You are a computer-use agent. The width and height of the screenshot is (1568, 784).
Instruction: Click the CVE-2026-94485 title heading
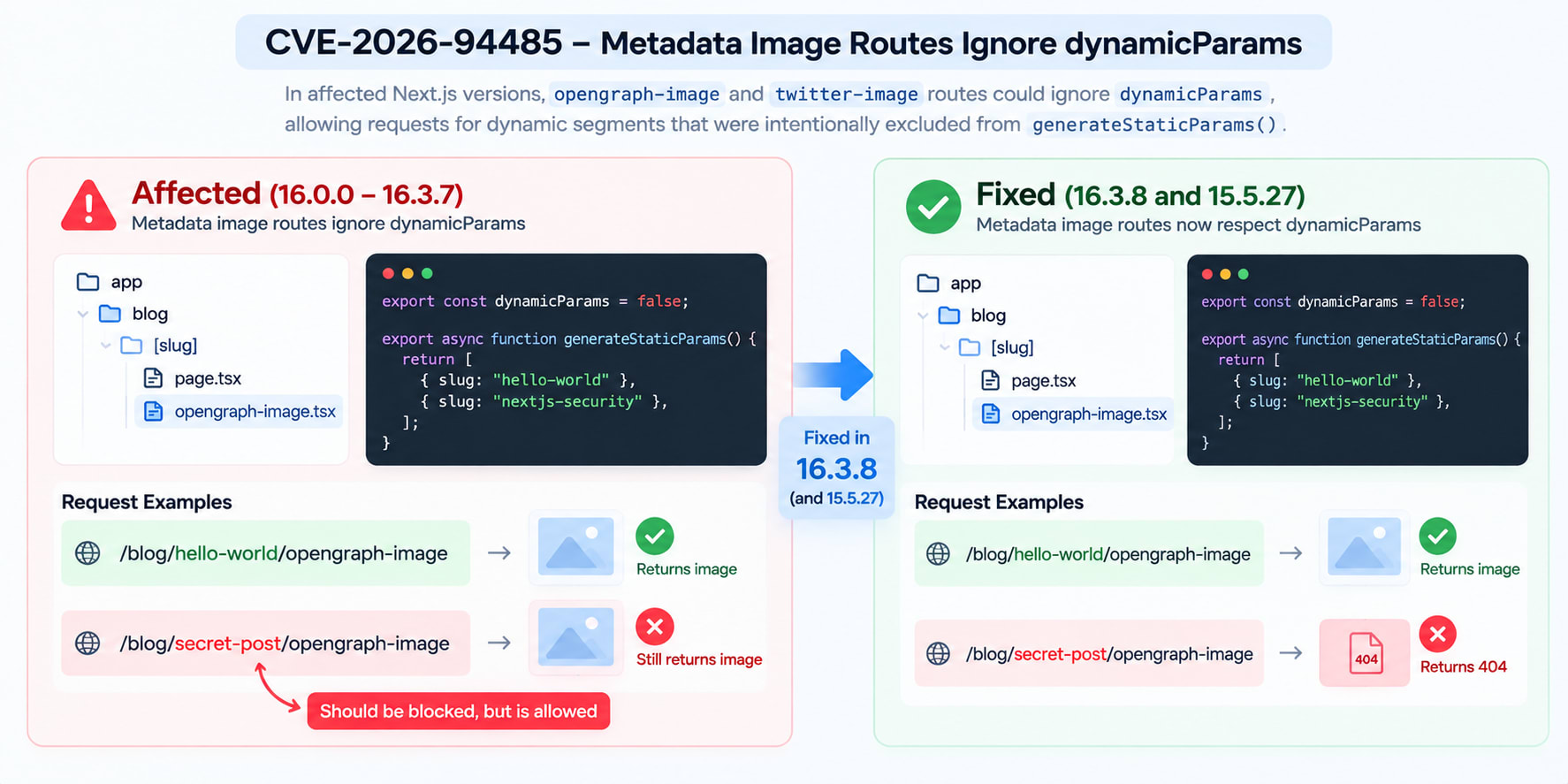coord(783,42)
